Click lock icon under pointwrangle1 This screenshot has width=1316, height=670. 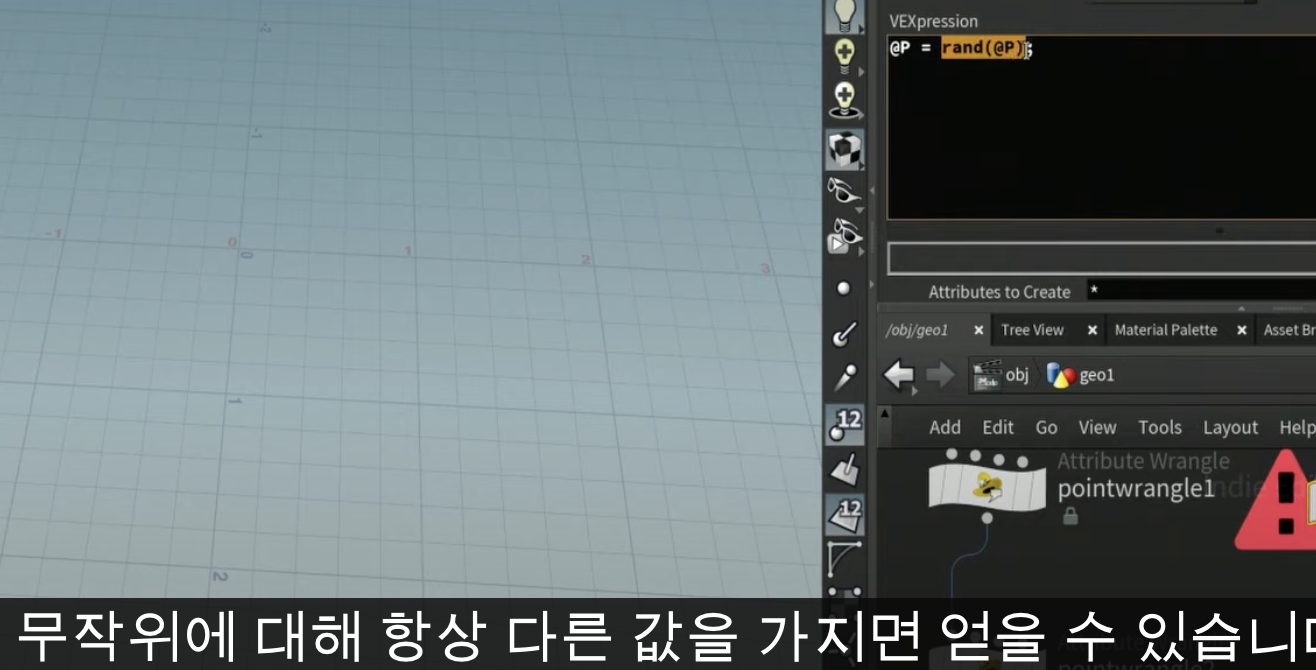[1070, 517]
